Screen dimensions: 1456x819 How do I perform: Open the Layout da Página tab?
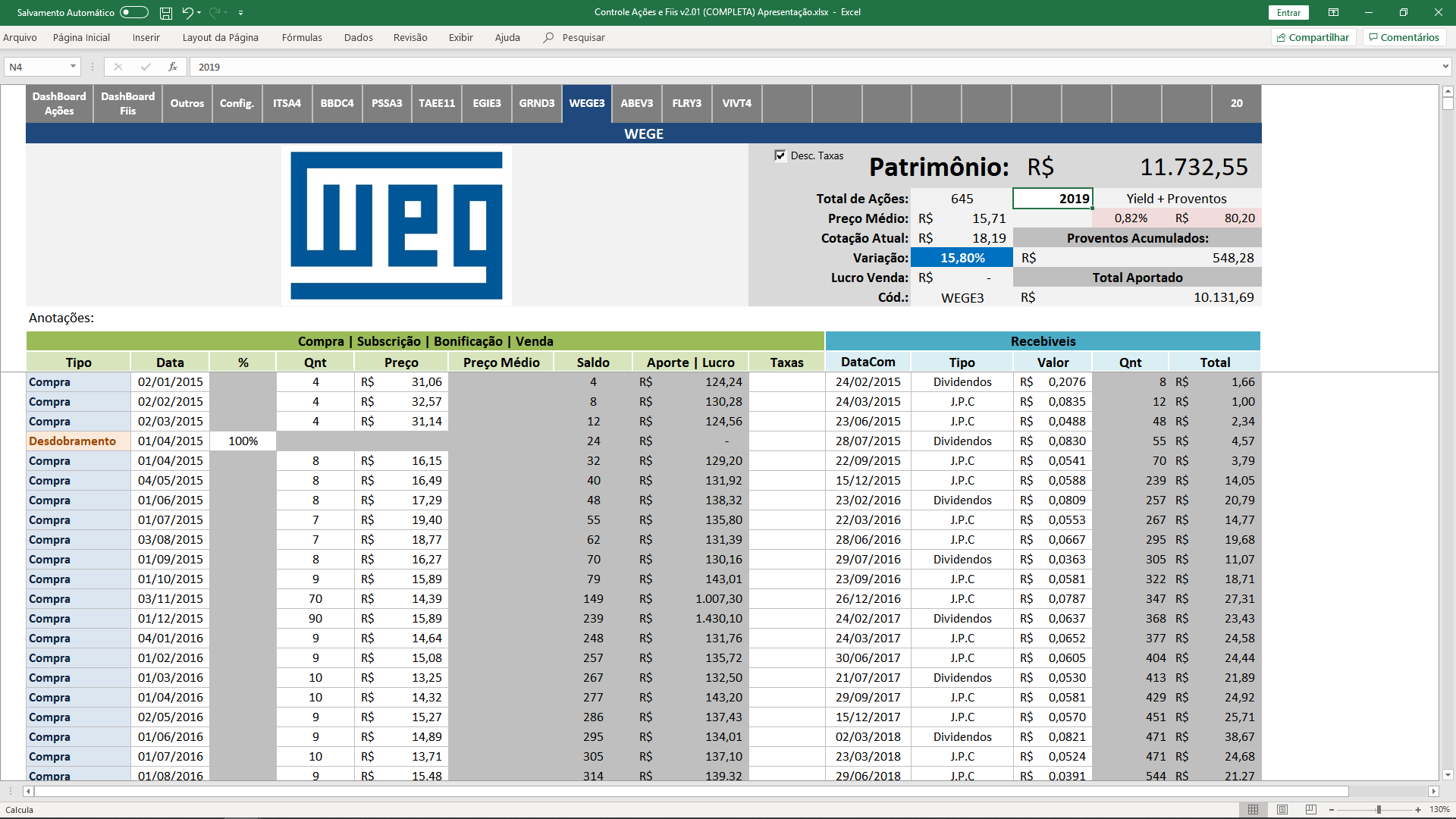(x=221, y=37)
